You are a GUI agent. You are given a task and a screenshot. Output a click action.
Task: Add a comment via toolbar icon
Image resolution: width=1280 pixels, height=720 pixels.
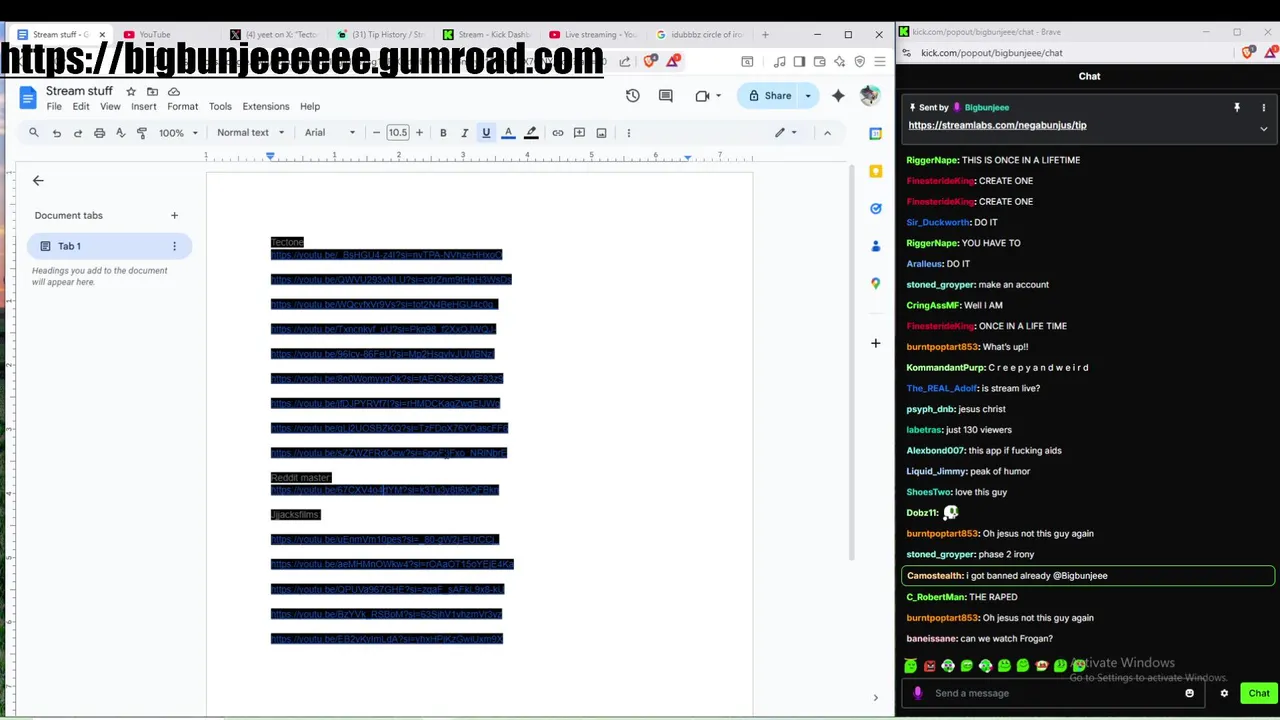click(579, 133)
